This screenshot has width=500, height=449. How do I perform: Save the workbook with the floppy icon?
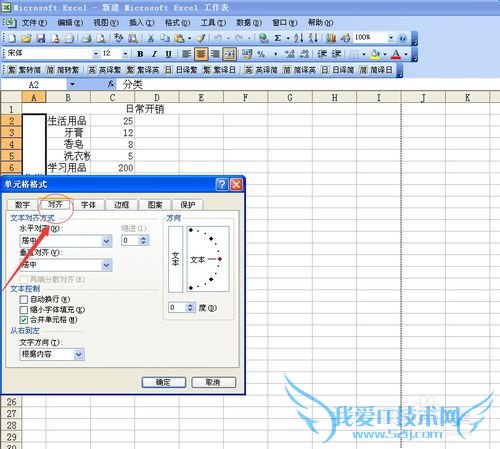coord(41,38)
